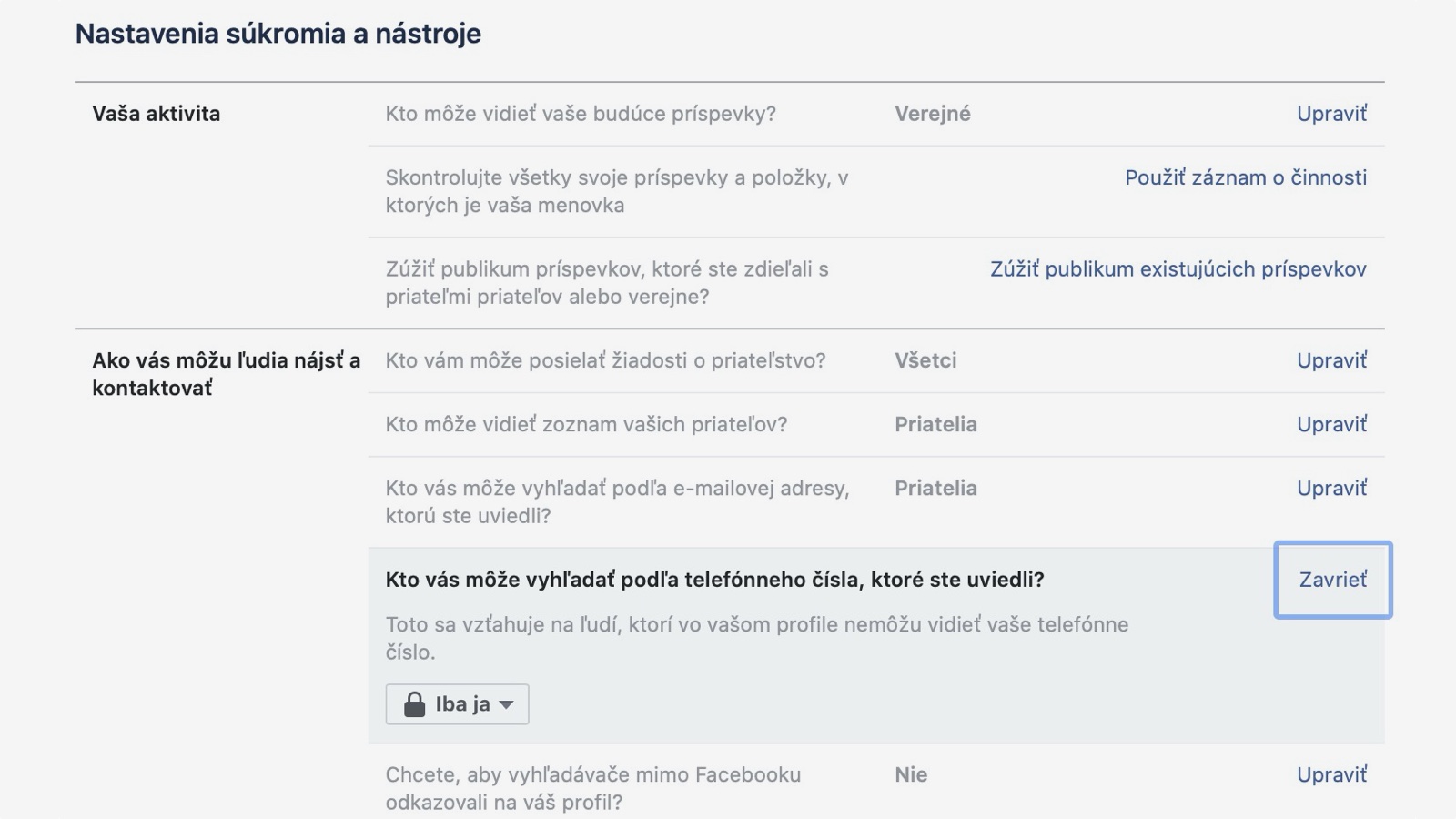Image resolution: width=1456 pixels, height=819 pixels.
Task: Edit search engine profile linking setting
Action: [1331, 774]
